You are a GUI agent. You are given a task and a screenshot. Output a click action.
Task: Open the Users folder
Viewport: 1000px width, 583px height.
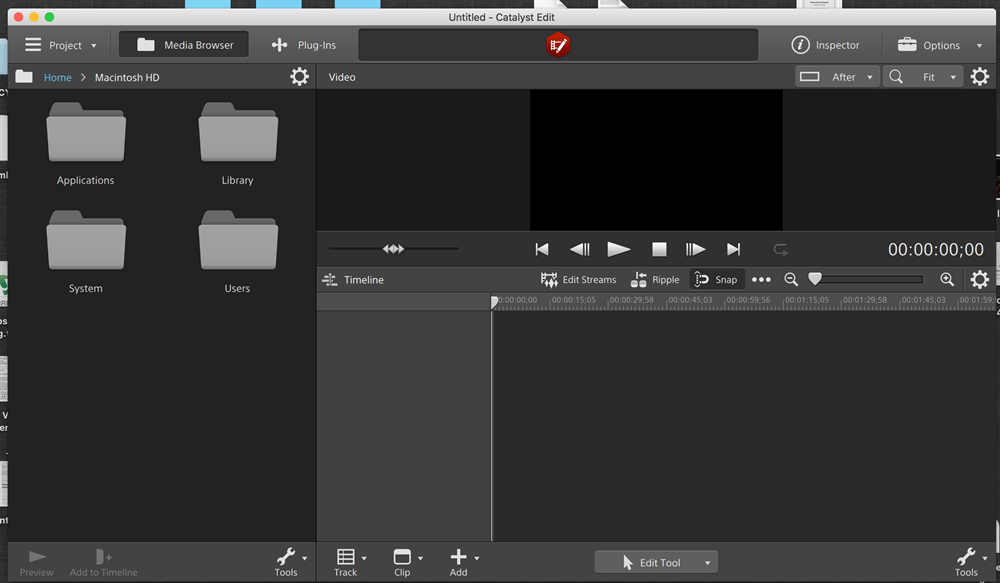point(237,252)
